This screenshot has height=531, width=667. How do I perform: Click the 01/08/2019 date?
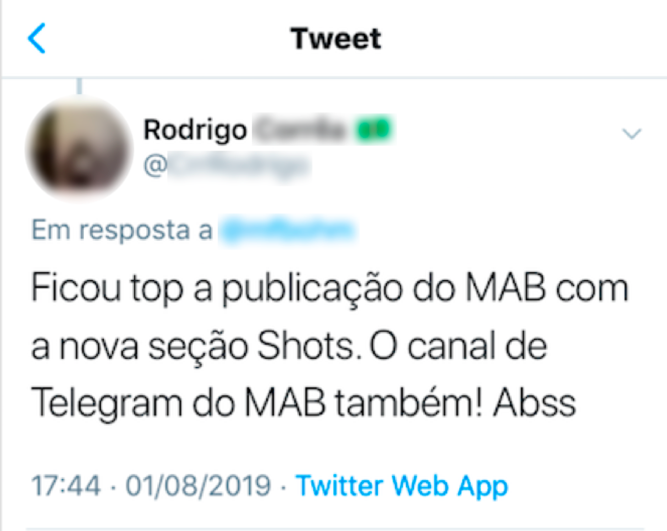pos(198,485)
